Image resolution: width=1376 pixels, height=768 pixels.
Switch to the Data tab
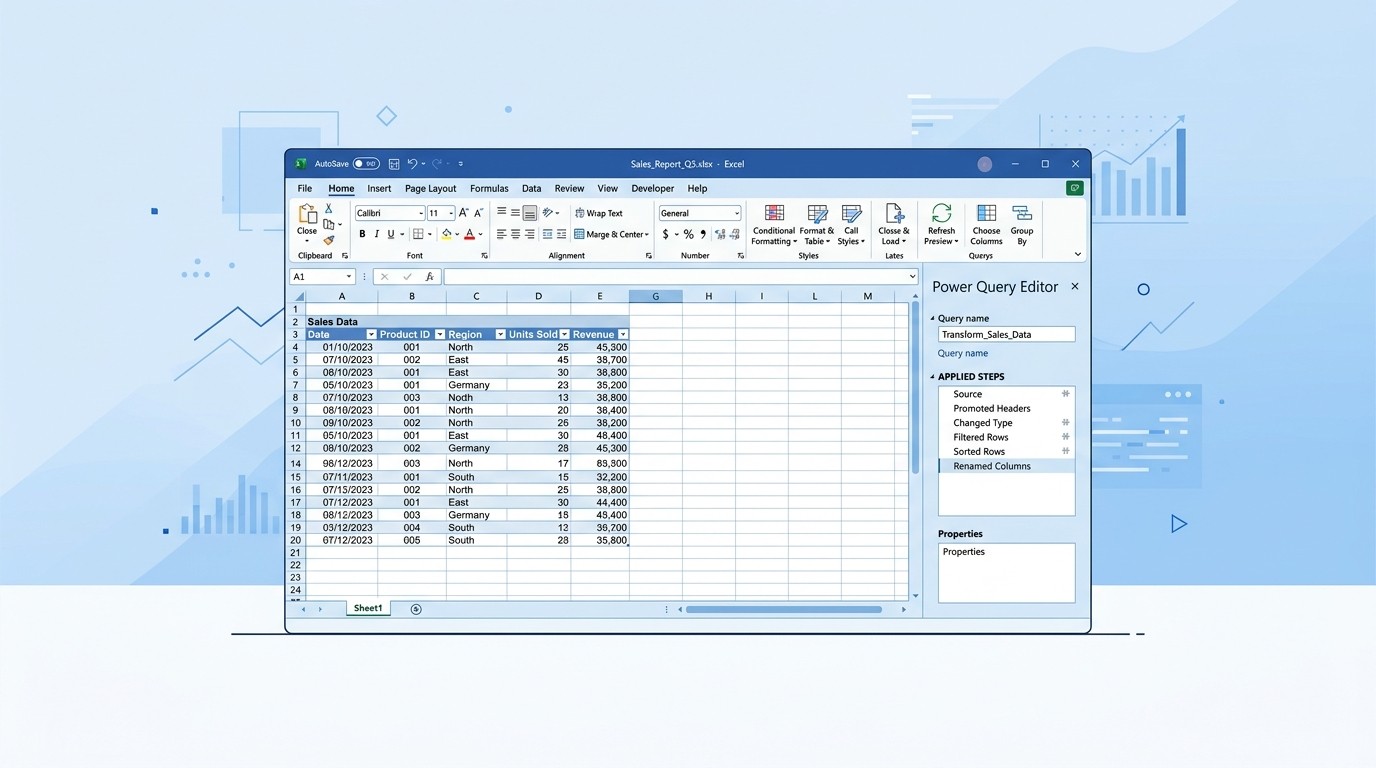click(531, 188)
